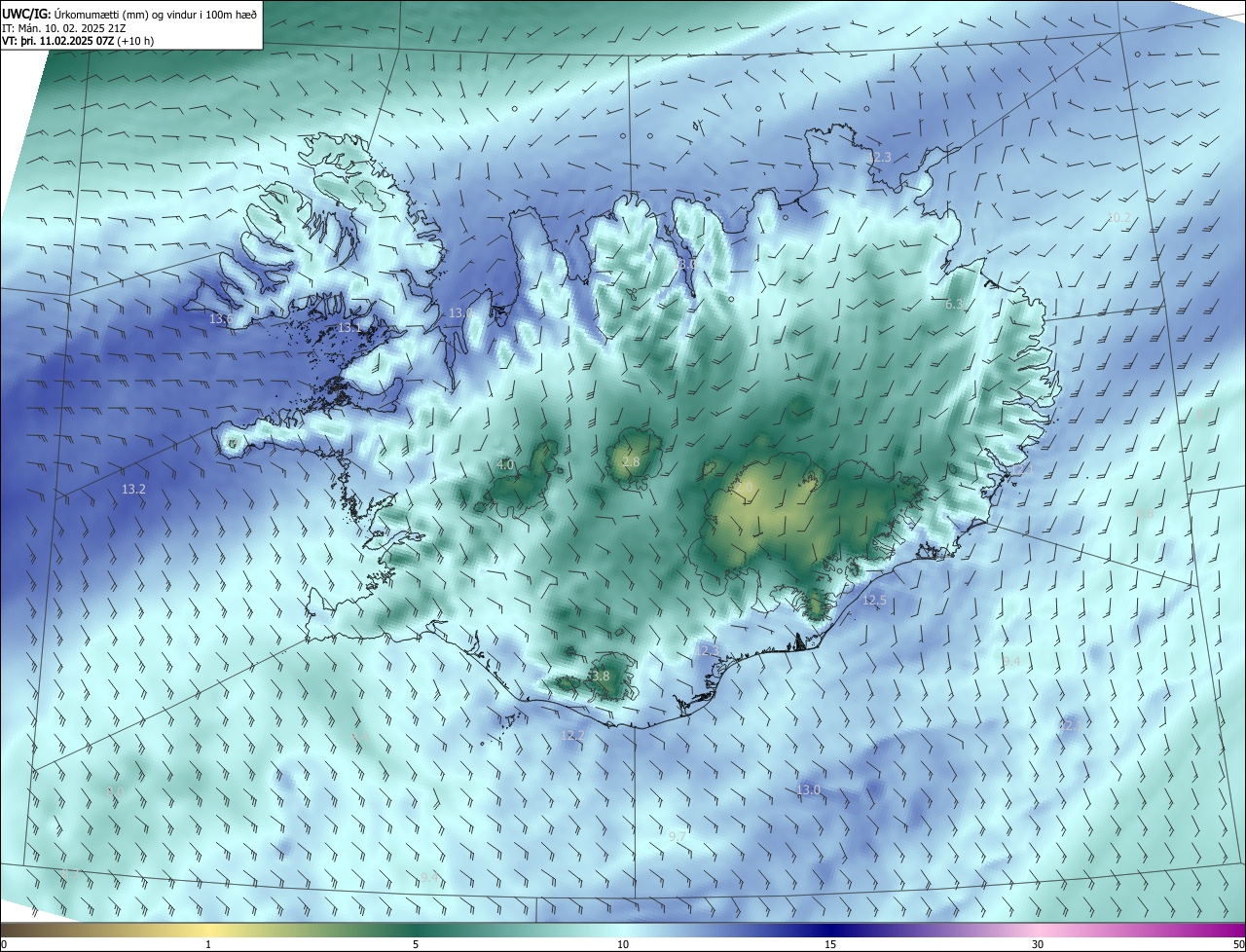Click the 13.2 value label on the map

[x=133, y=489]
